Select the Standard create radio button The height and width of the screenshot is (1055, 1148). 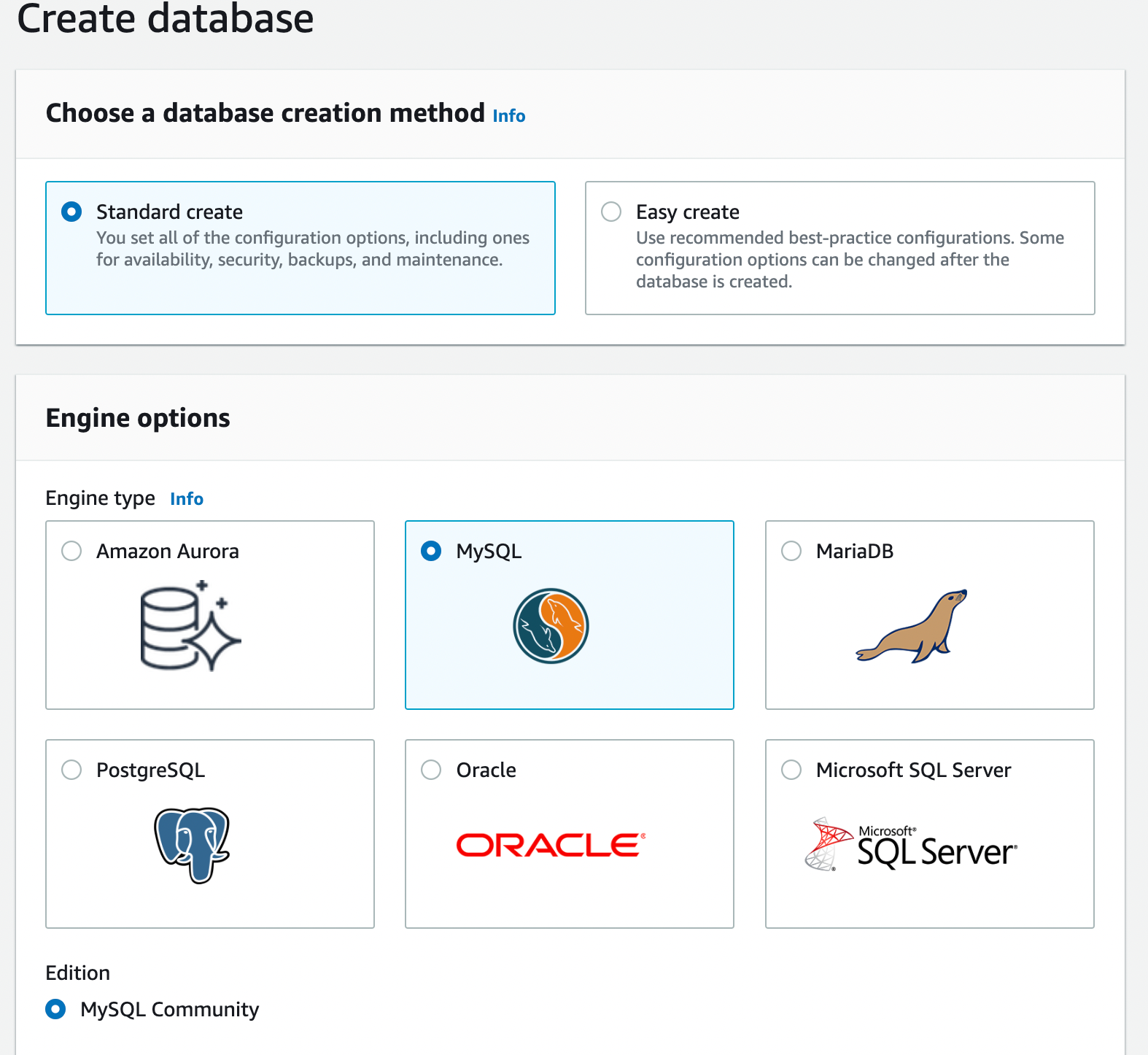point(71,212)
